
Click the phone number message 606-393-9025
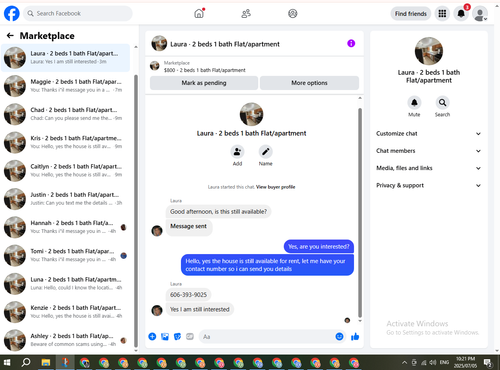click(x=188, y=295)
